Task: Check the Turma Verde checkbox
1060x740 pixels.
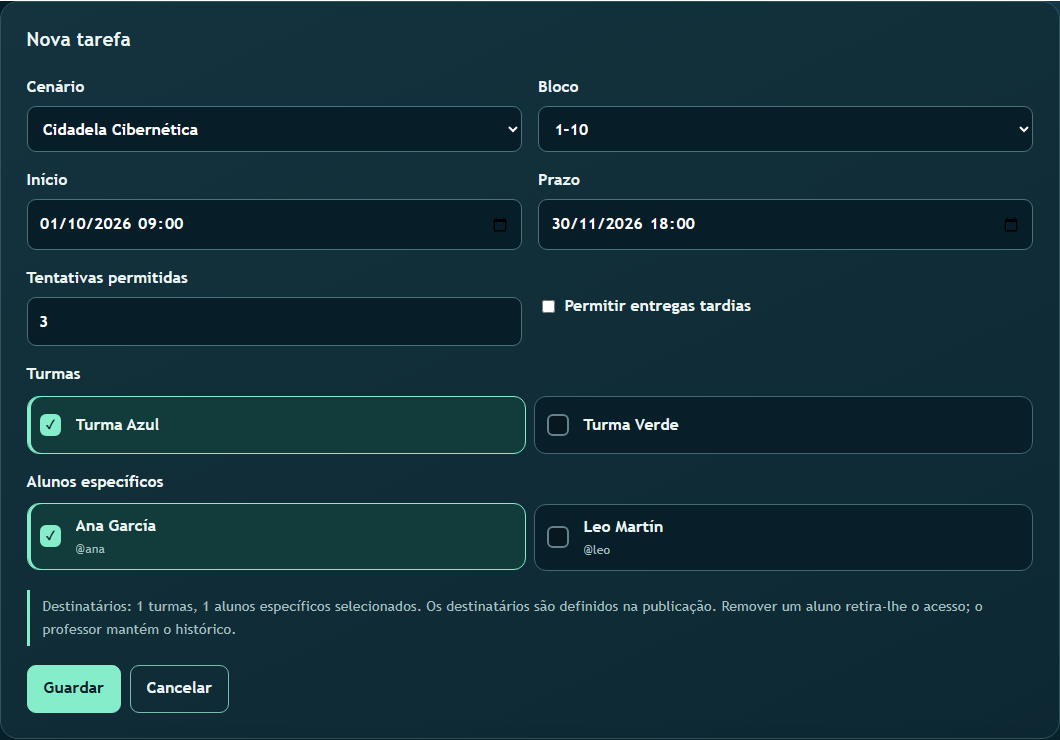Action: click(558, 425)
